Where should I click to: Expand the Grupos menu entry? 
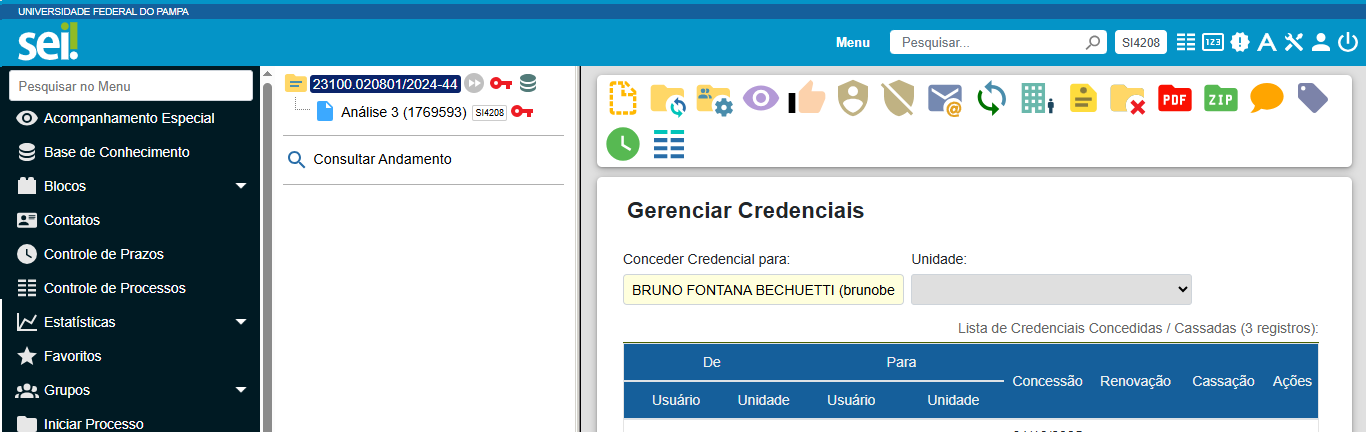pos(240,390)
